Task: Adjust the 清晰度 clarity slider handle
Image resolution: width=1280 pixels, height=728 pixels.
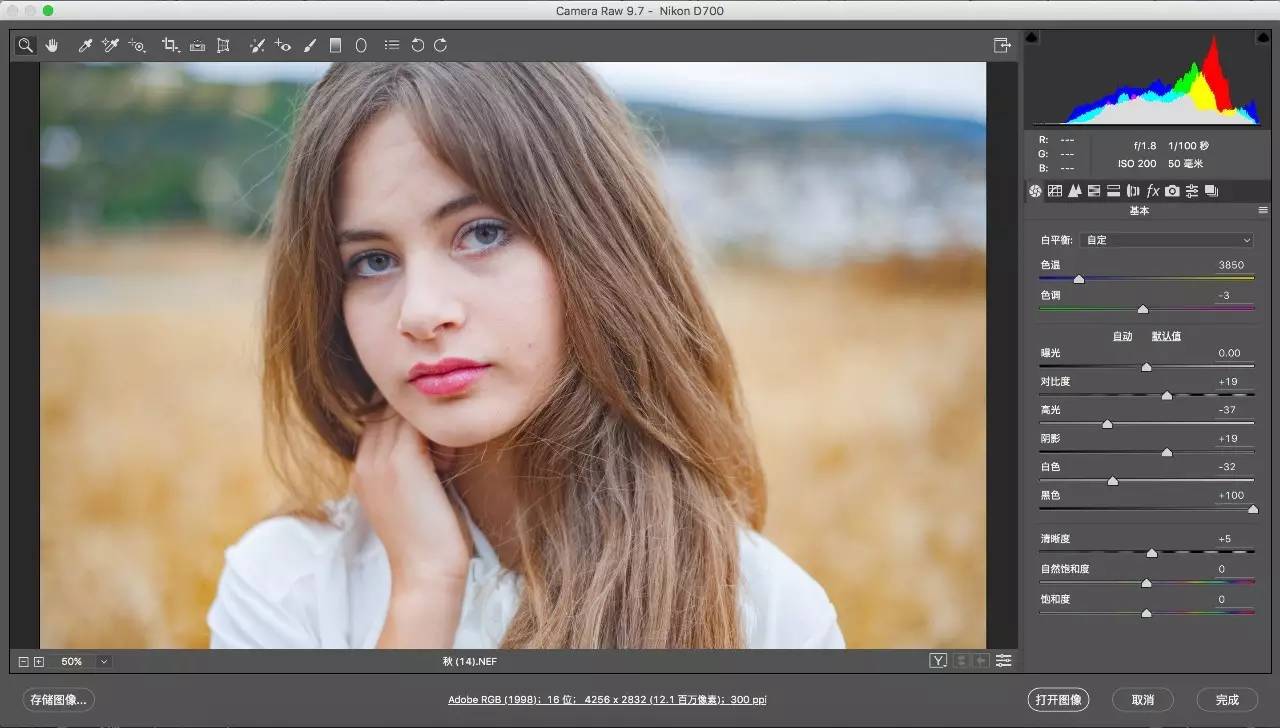Action: click(x=1152, y=553)
